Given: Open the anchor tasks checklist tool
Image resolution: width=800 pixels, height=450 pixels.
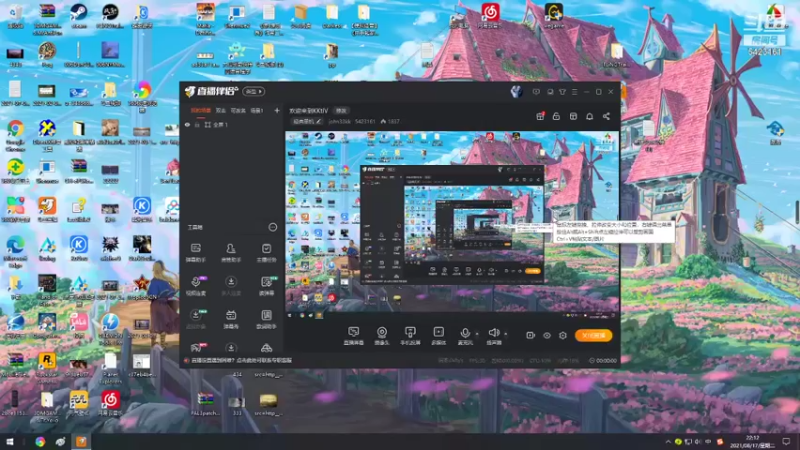Looking at the screenshot, I should point(266,253).
